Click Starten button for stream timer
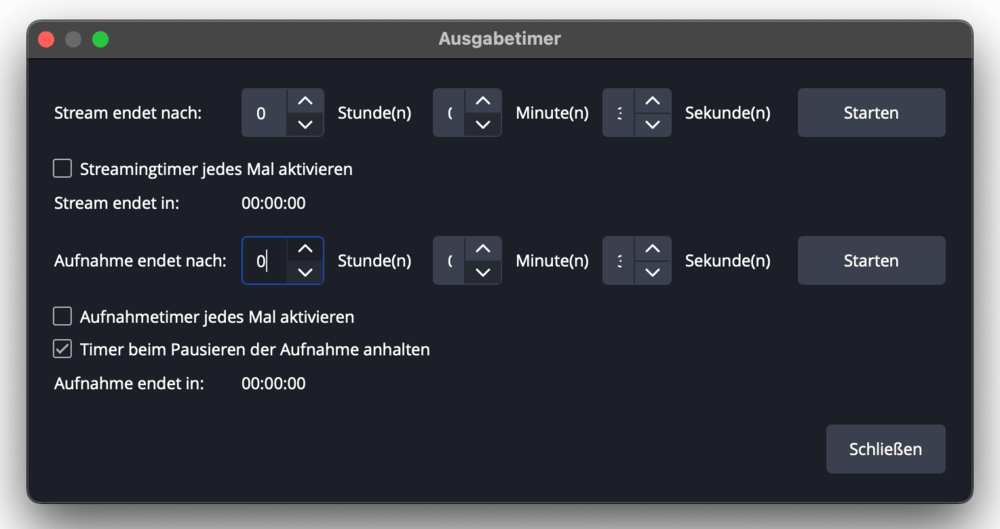The image size is (1000, 529). pyautogui.click(x=871, y=113)
